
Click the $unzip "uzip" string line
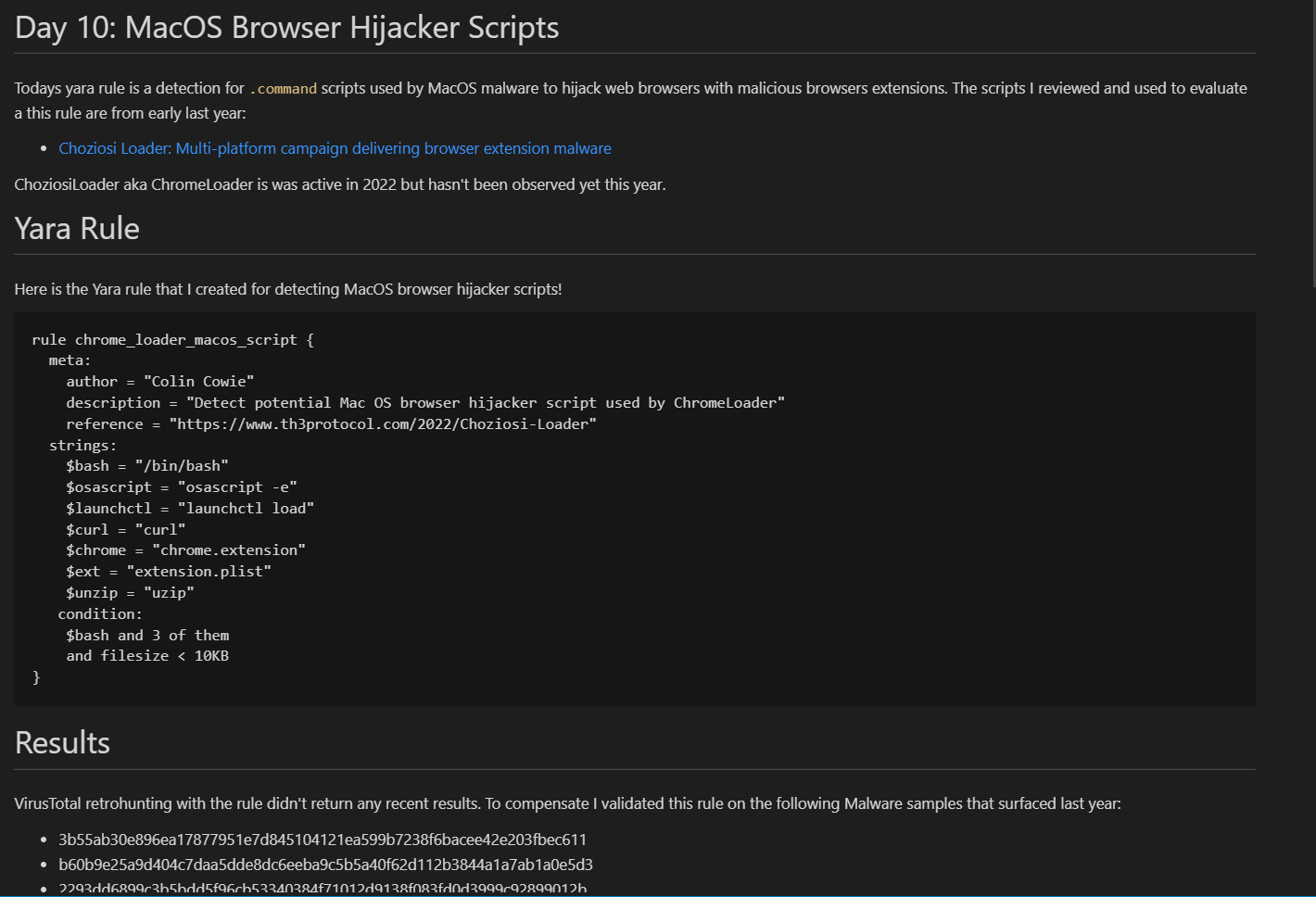pyautogui.click(x=130, y=593)
